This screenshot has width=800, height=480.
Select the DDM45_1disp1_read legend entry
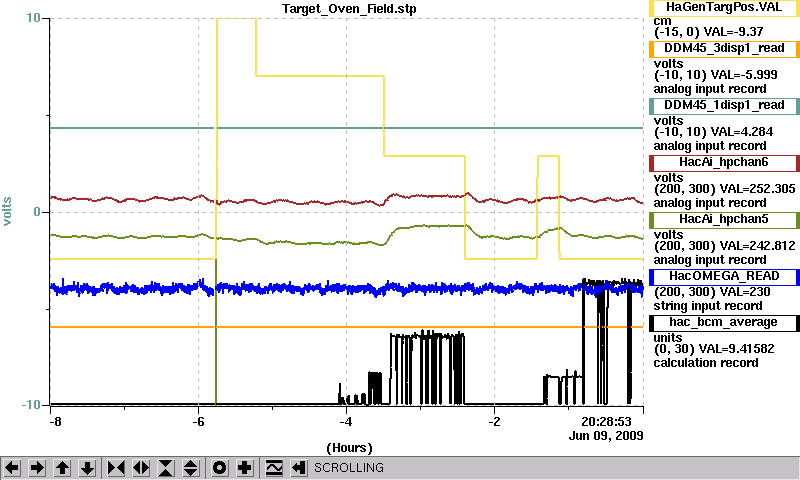pyautogui.click(x=724, y=106)
